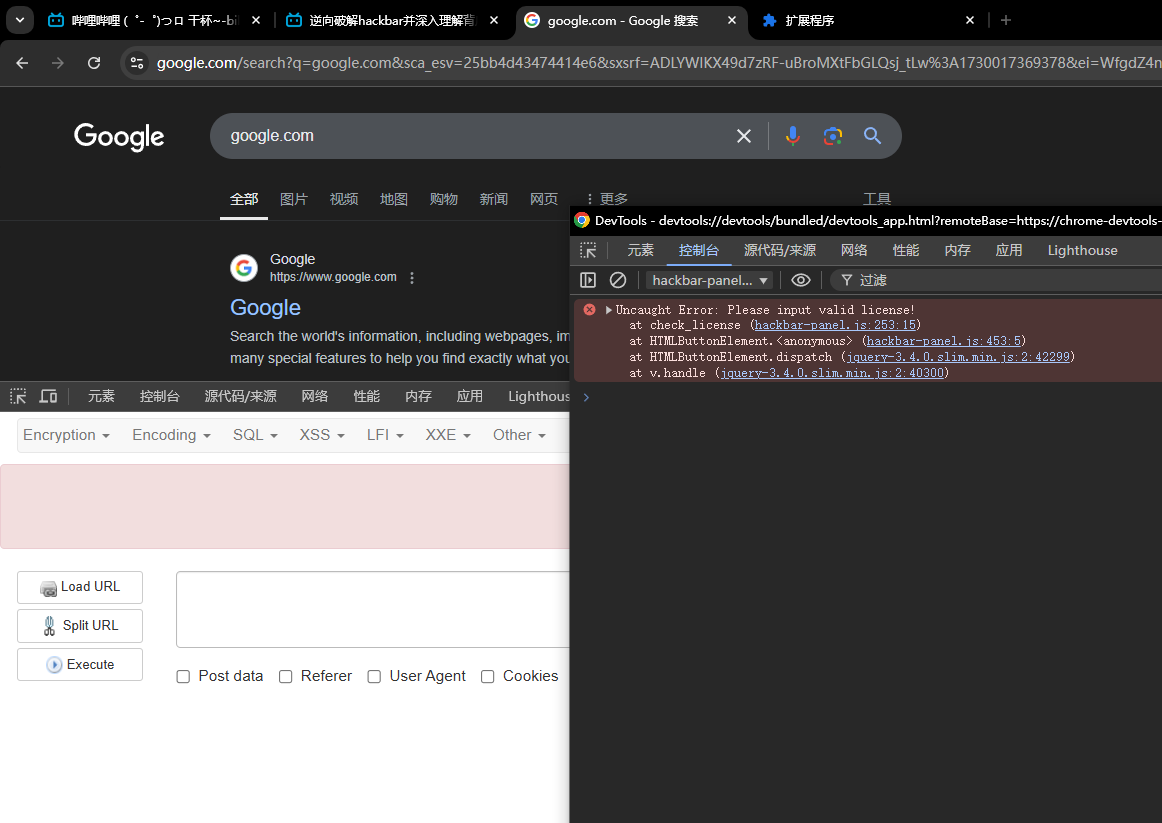The height and width of the screenshot is (823, 1162).
Task: Click the Google Lens image search icon
Action: [833, 136]
